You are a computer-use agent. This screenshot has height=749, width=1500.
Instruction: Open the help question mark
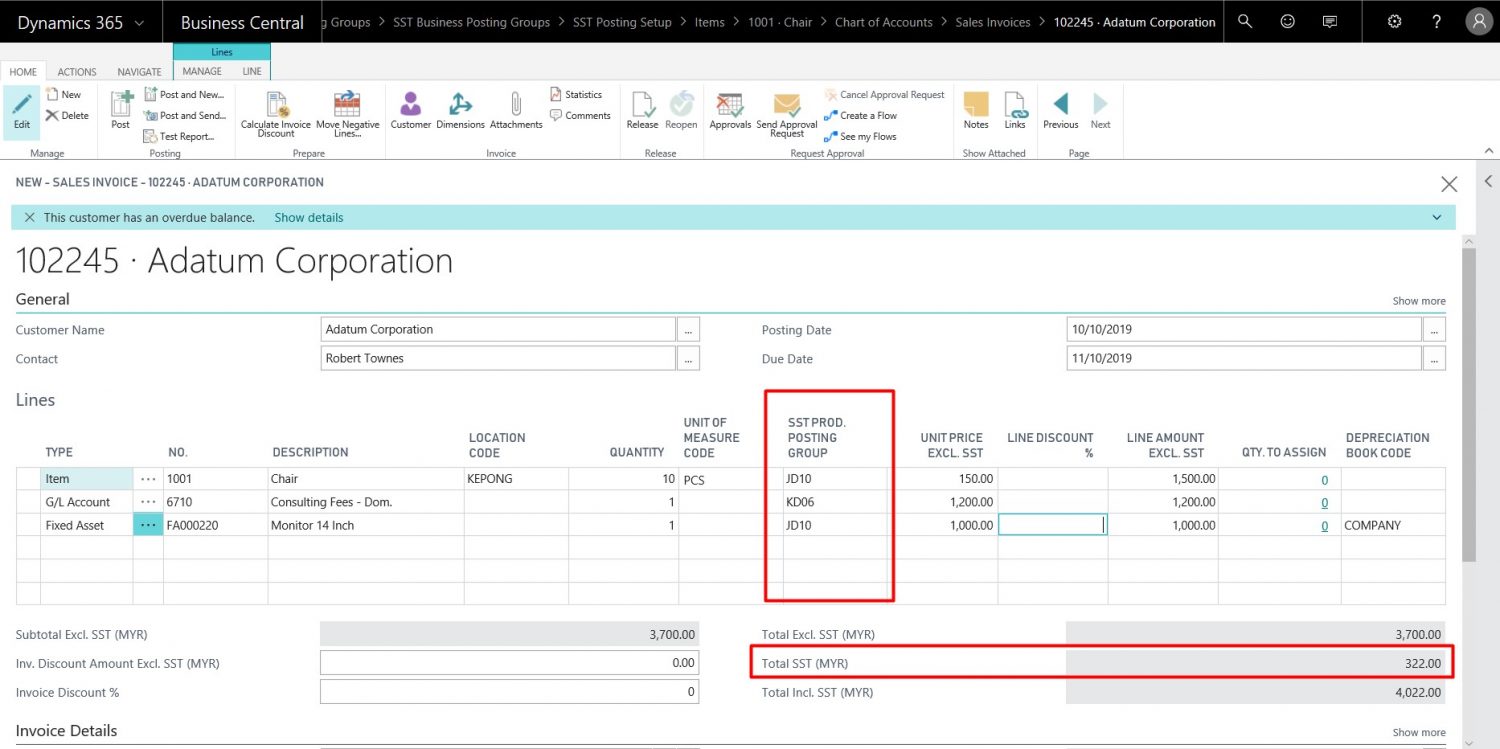click(x=1437, y=21)
